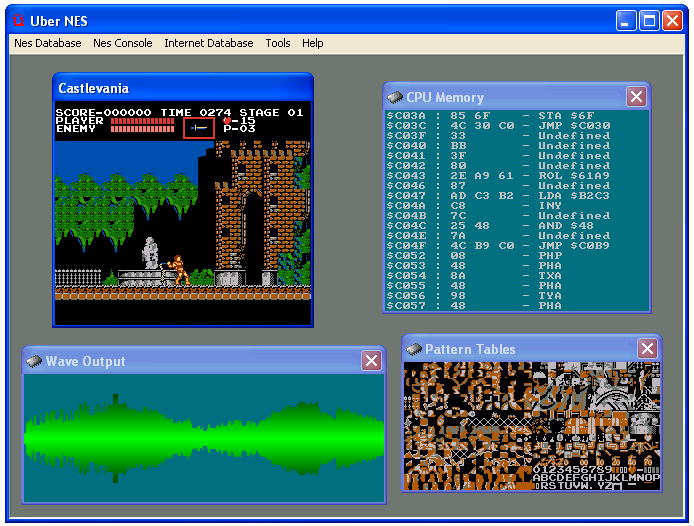Click the stone statue in the game scene
The image size is (694, 526).
(x=150, y=253)
